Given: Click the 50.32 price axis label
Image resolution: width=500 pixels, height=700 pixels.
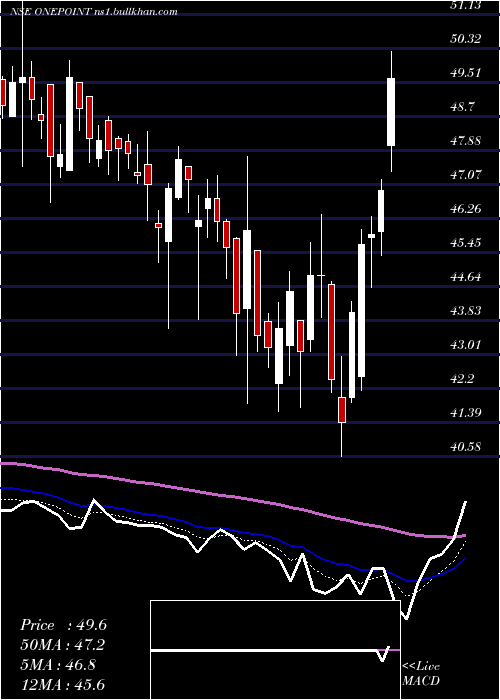Looking at the screenshot, I should 466,39.
